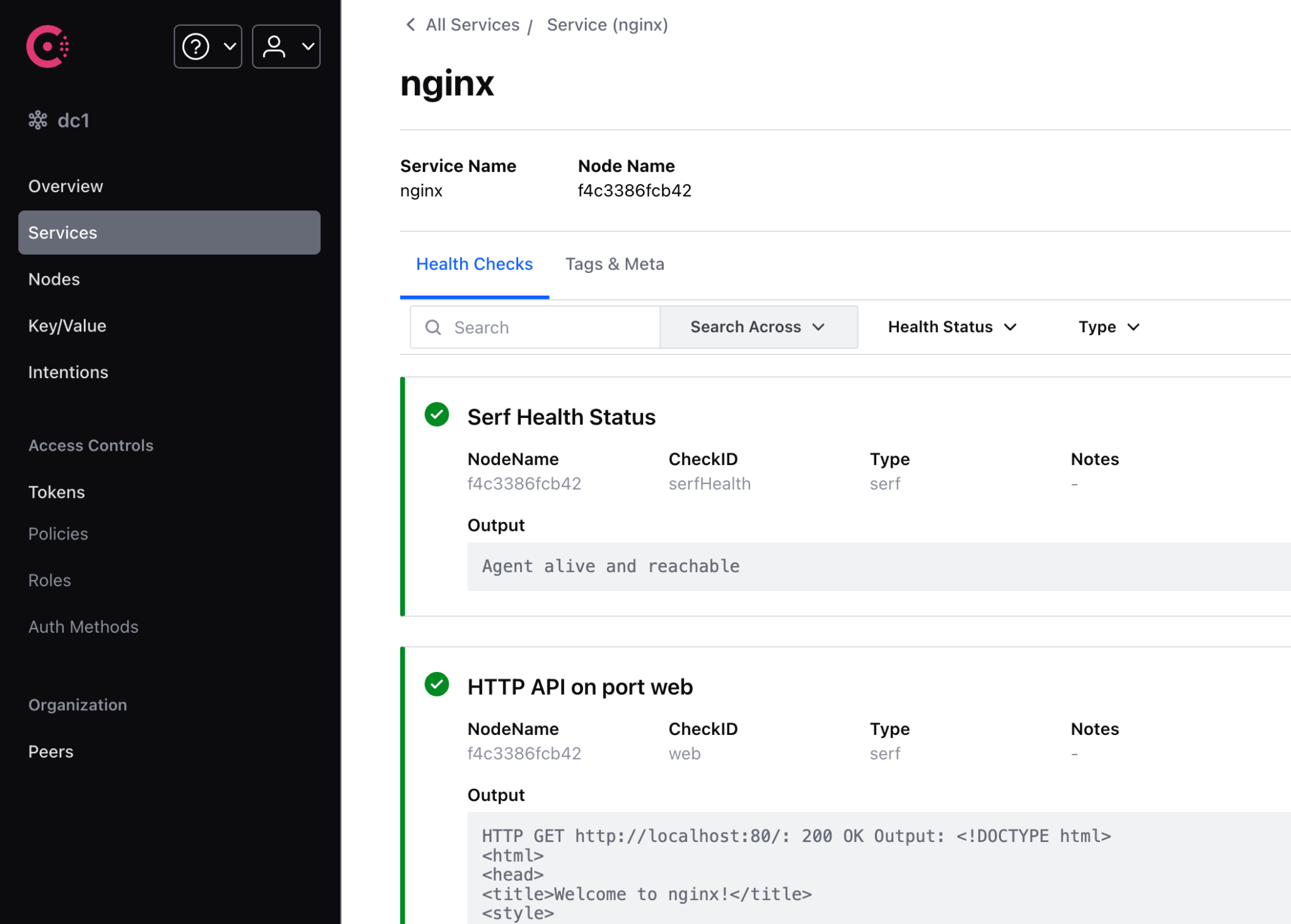1291x924 pixels.
Task: Open Nodes in the sidebar
Action: pos(54,279)
